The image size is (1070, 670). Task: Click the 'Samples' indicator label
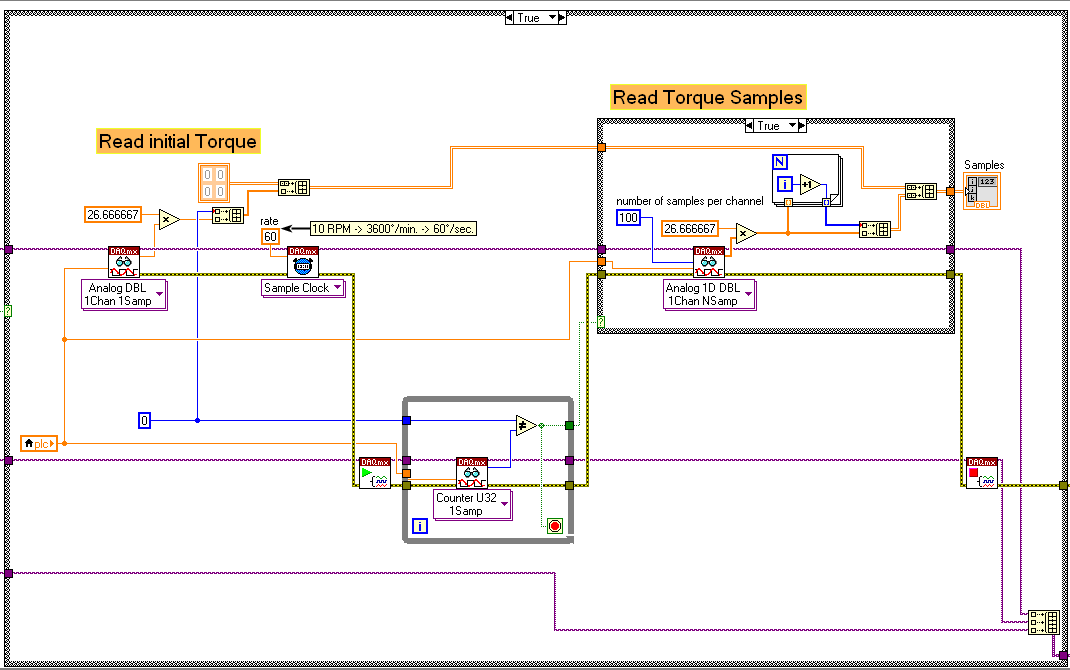pyautogui.click(x=984, y=165)
